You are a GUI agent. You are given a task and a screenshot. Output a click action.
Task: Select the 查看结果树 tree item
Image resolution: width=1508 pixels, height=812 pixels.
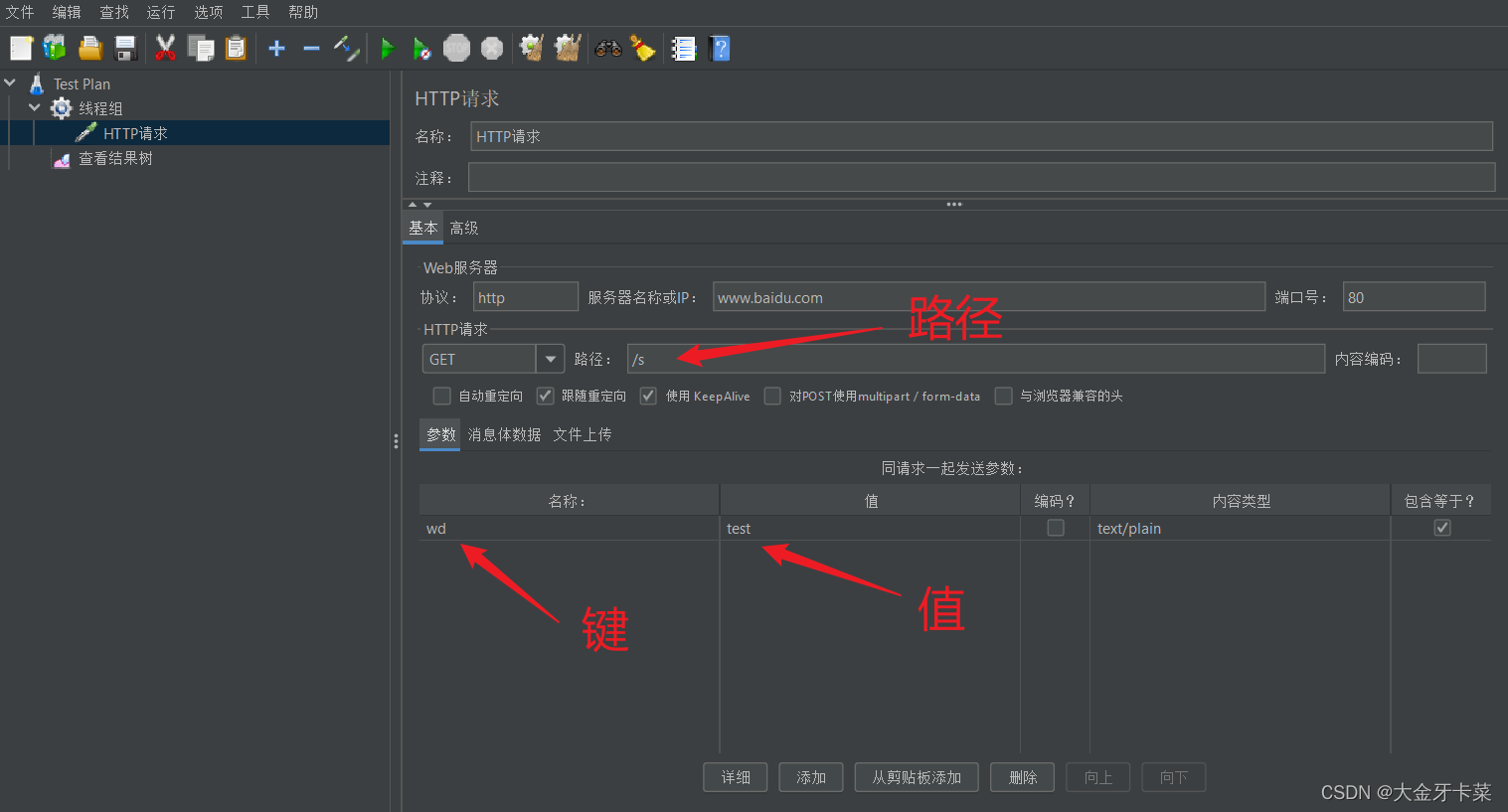click(115, 159)
